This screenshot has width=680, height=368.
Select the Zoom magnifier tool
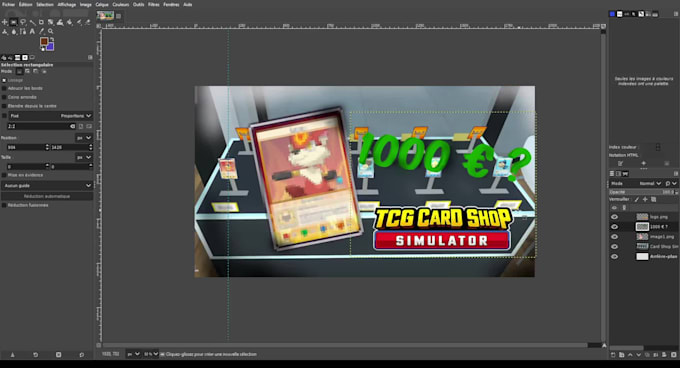(x=51, y=31)
